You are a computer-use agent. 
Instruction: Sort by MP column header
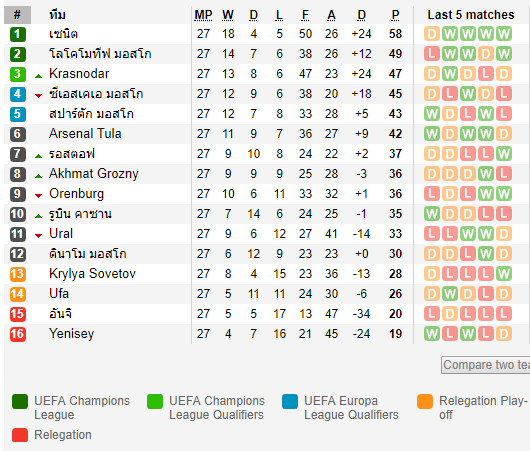[203, 15]
